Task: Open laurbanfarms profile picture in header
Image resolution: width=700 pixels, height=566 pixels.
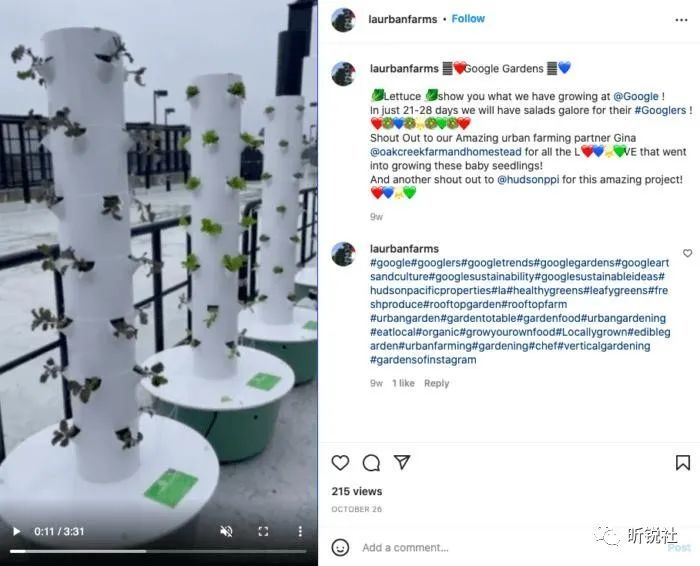Action: tap(343, 20)
